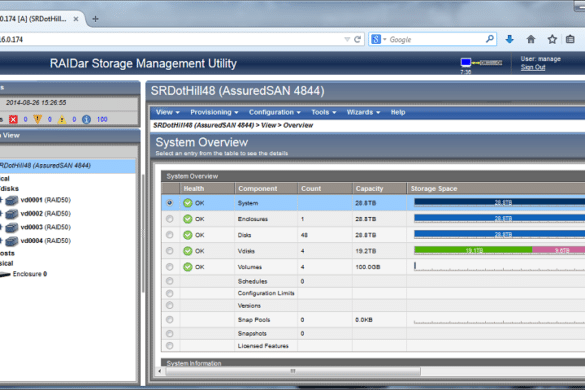Select the Enclosures row radio button

(170, 219)
